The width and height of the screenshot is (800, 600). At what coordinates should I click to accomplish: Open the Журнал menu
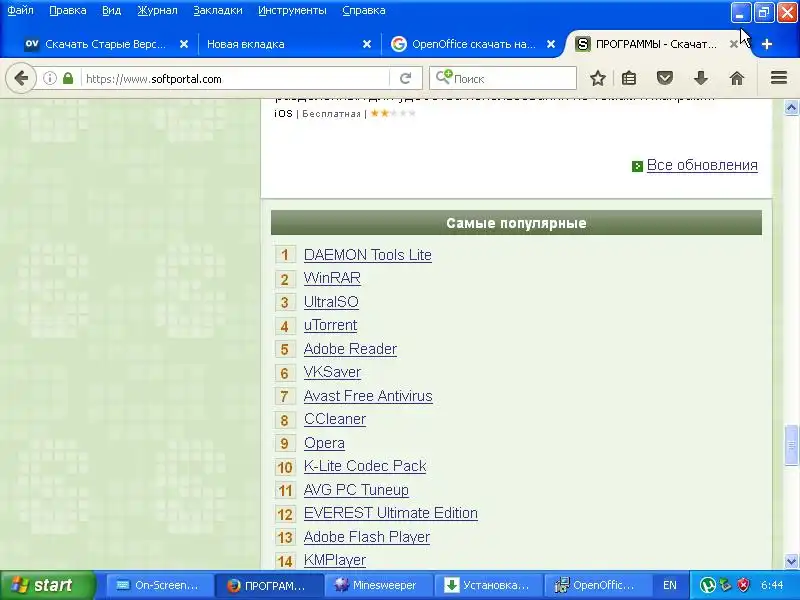pos(157,10)
